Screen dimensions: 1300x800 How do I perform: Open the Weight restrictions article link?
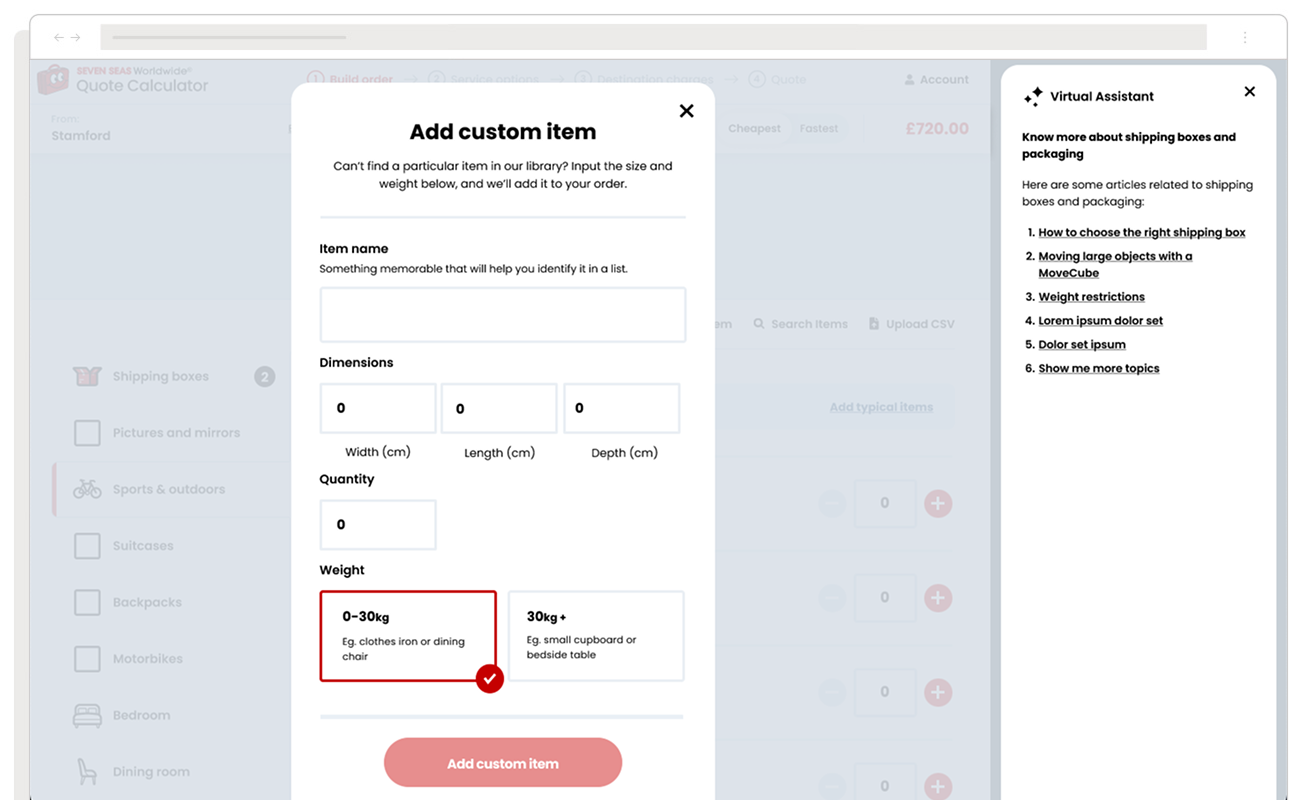click(1091, 296)
